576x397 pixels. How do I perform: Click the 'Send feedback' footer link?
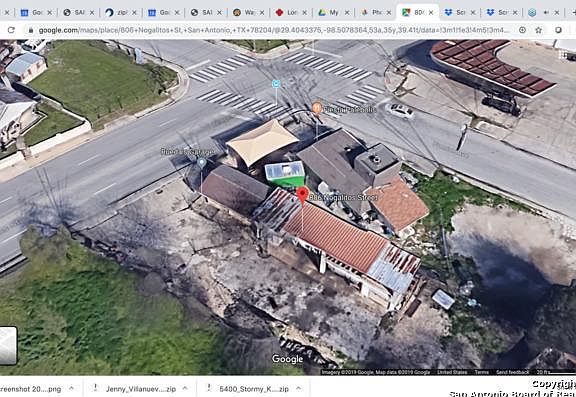coord(512,372)
